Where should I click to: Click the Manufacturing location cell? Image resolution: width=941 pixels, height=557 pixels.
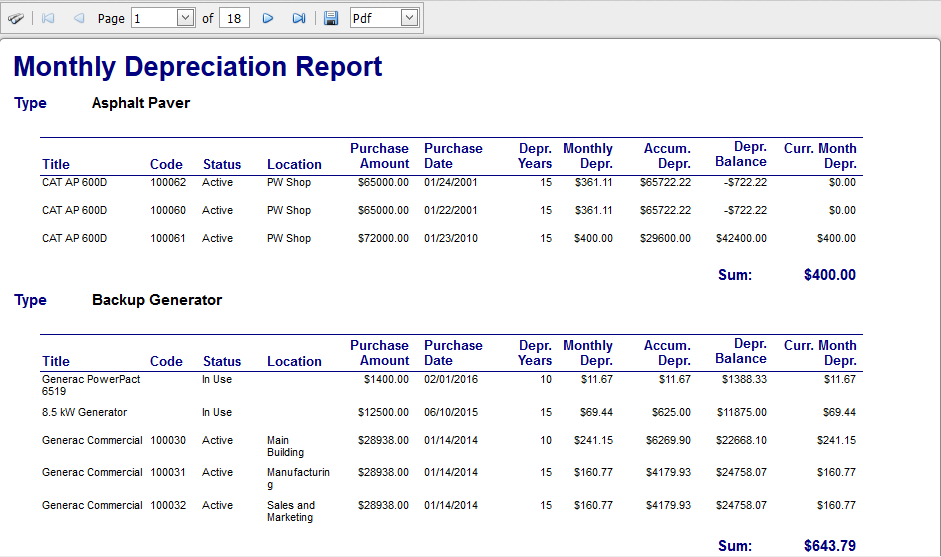(298, 479)
